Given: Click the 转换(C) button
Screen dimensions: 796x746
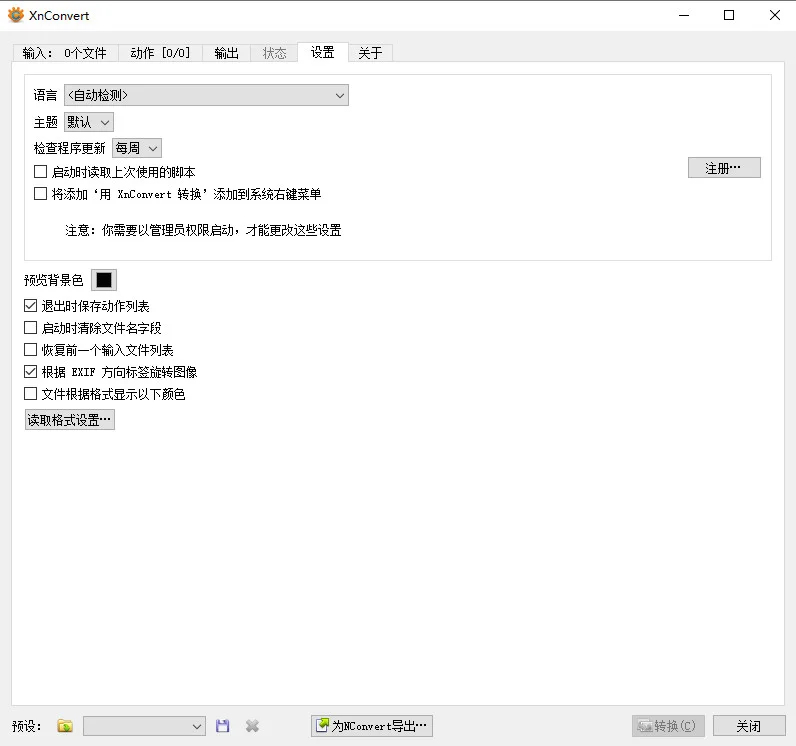Looking at the screenshot, I should (668, 726).
